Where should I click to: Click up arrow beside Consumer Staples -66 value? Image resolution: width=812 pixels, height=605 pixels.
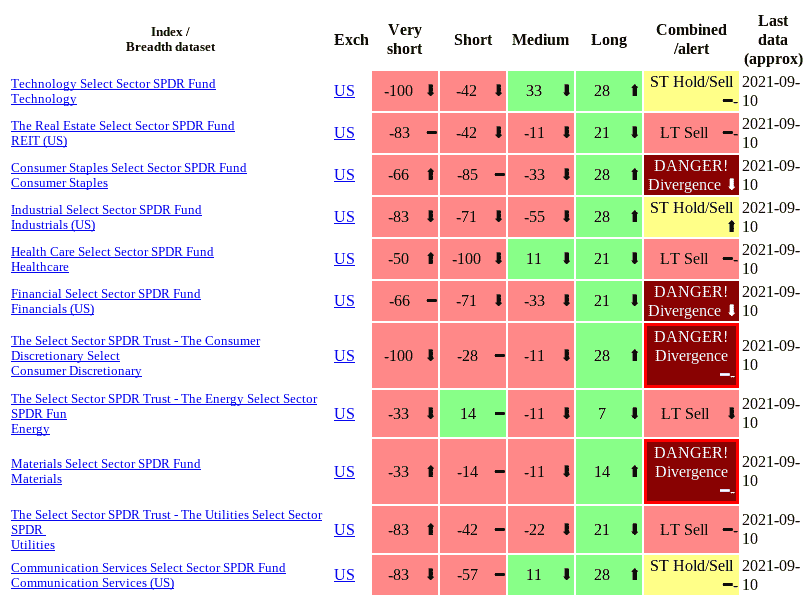click(x=430, y=175)
